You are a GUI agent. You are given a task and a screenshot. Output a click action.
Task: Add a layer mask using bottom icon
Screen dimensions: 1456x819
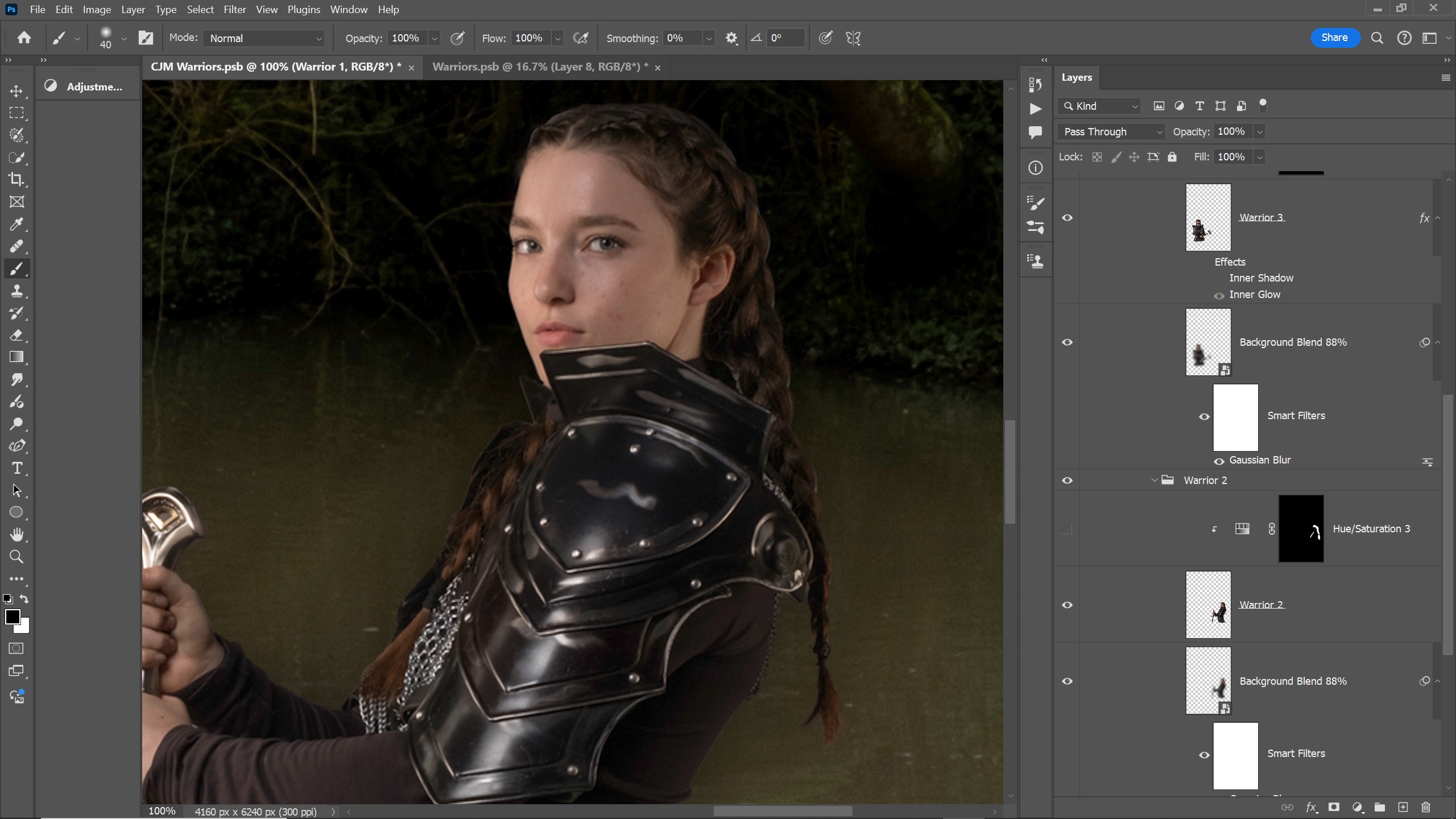tap(1334, 807)
